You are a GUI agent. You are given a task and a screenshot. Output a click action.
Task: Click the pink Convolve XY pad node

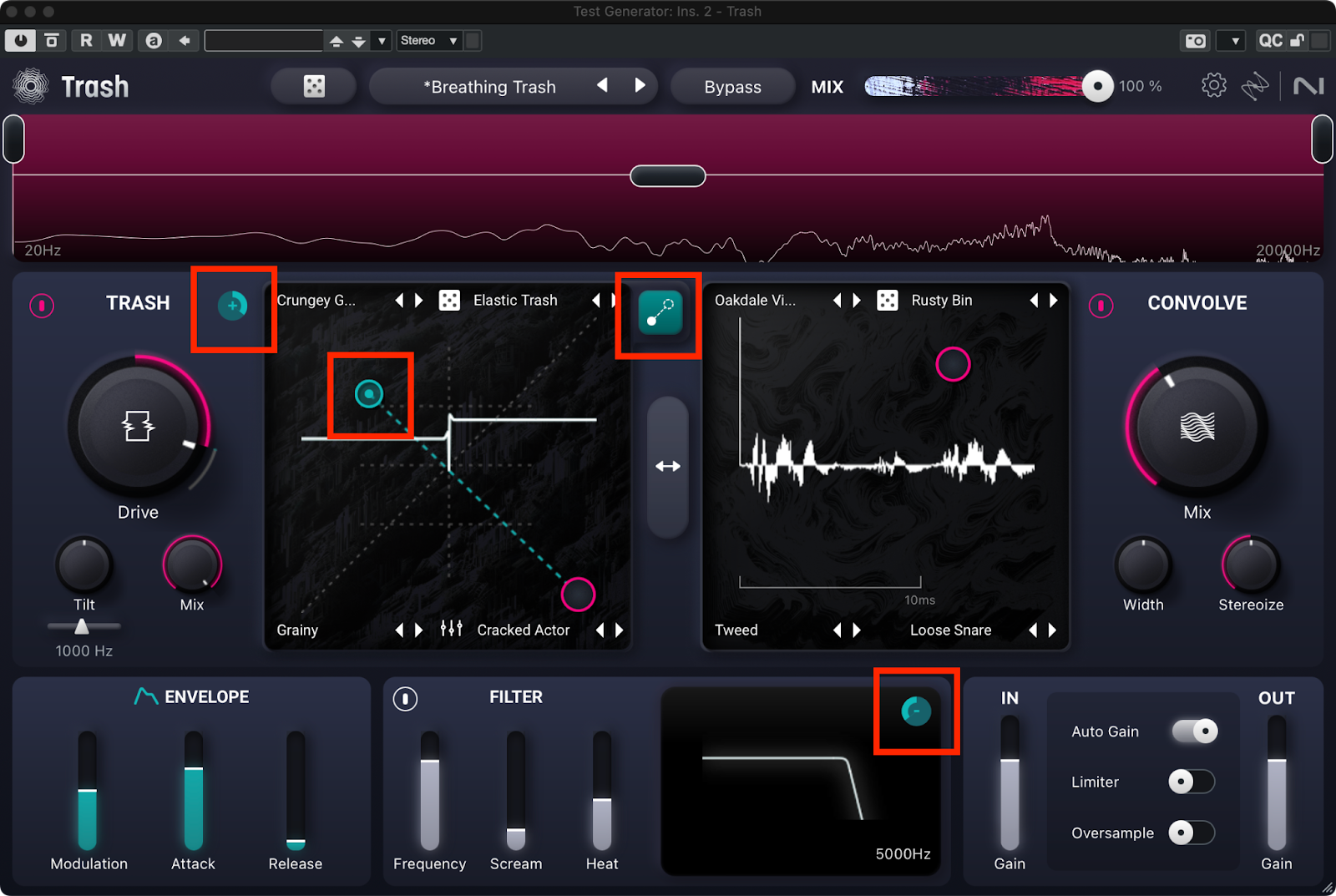tap(953, 364)
